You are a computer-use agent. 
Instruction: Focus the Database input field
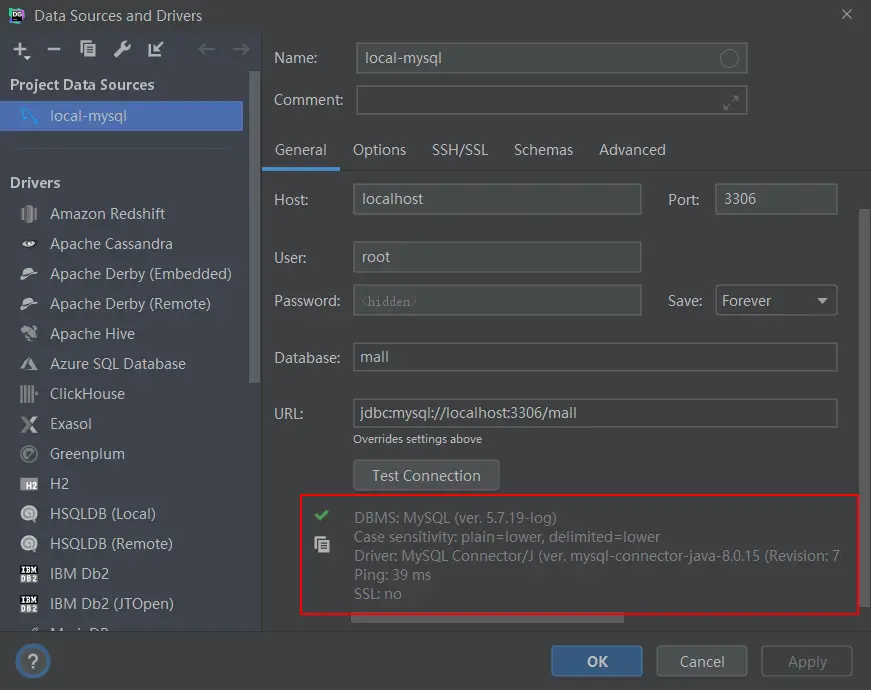click(595, 357)
